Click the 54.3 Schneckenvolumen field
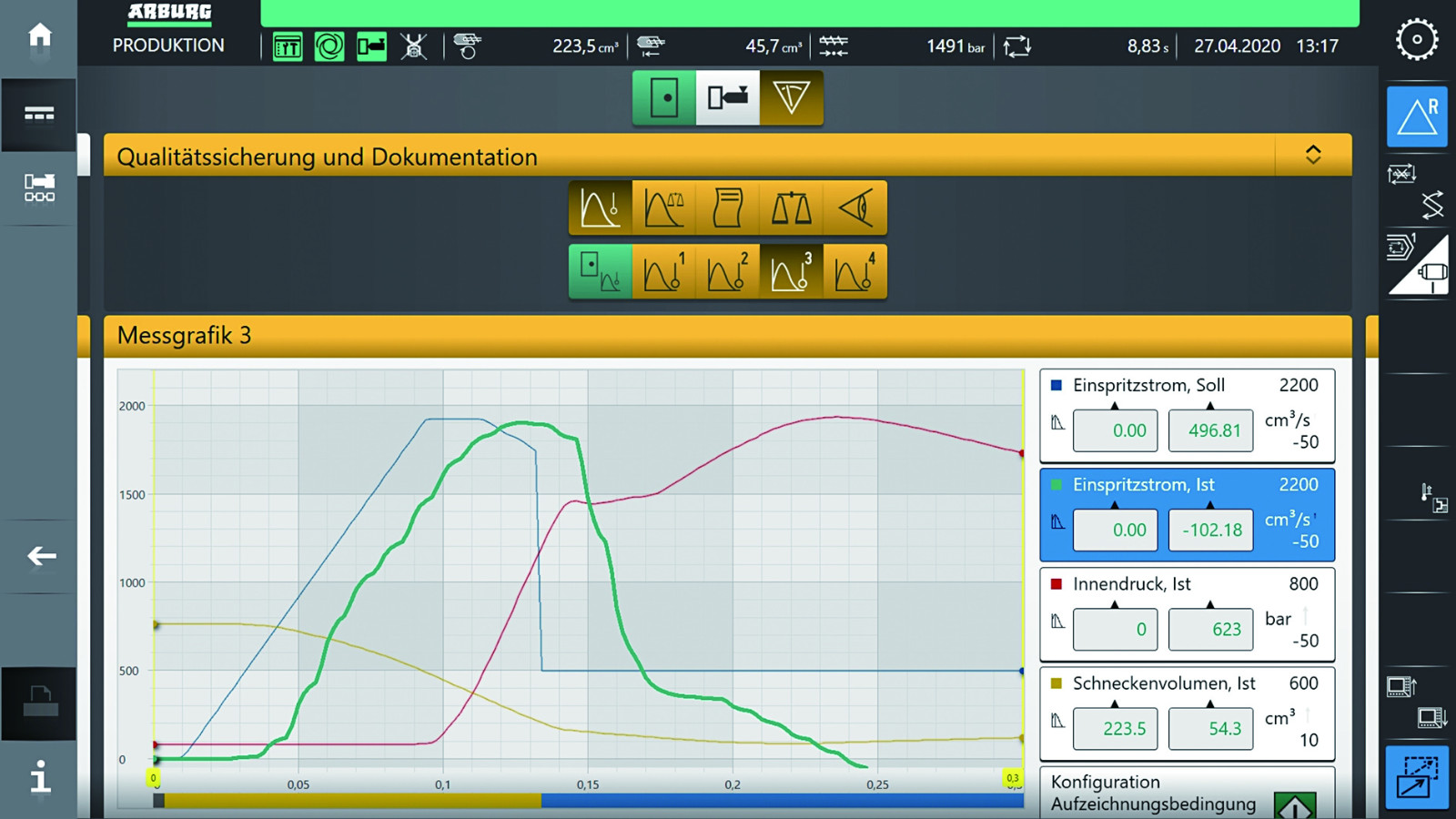Image resolution: width=1456 pixels, height=819 pixels. point(1210,728)
